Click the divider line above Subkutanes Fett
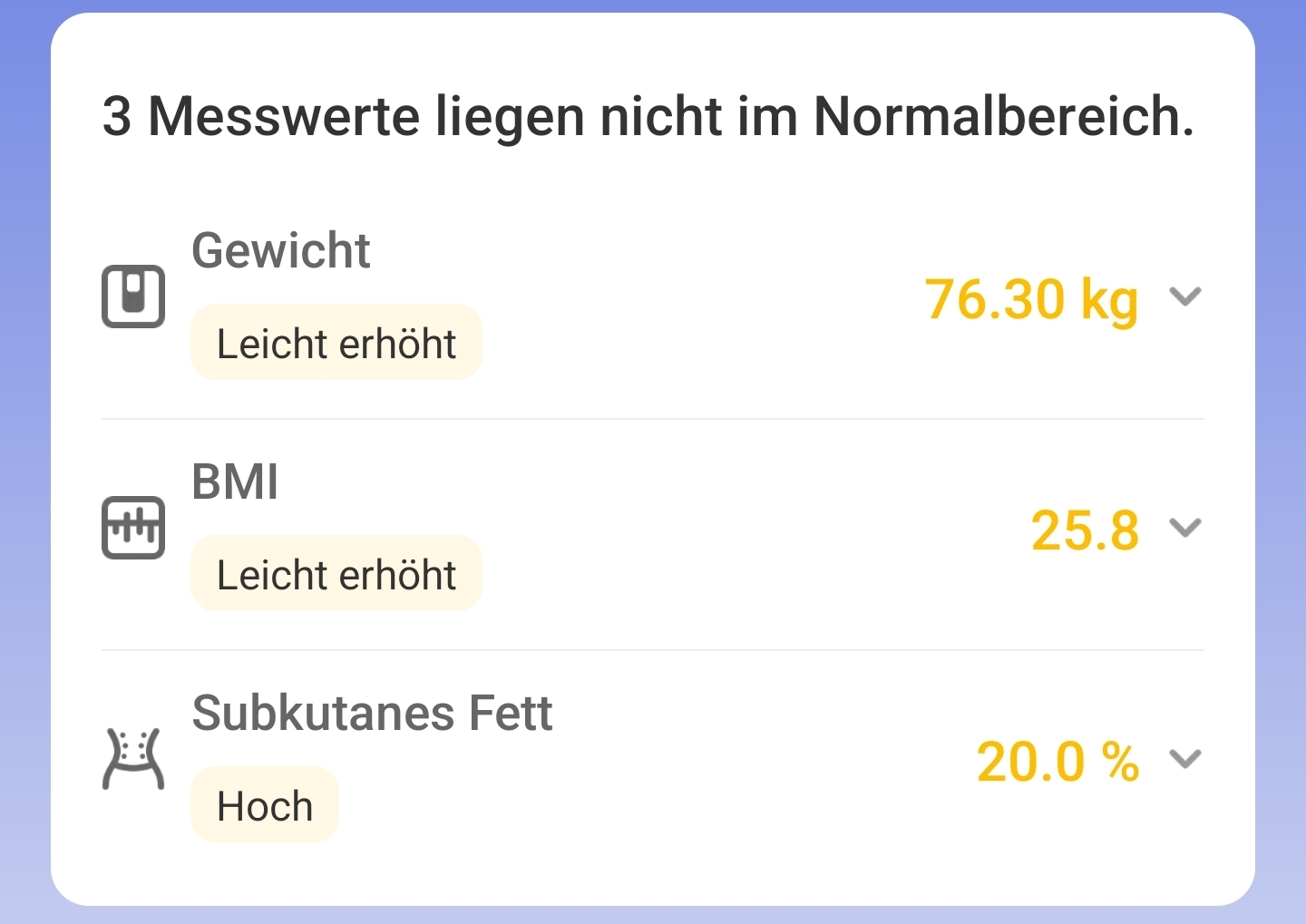 (x=653, y=650)
